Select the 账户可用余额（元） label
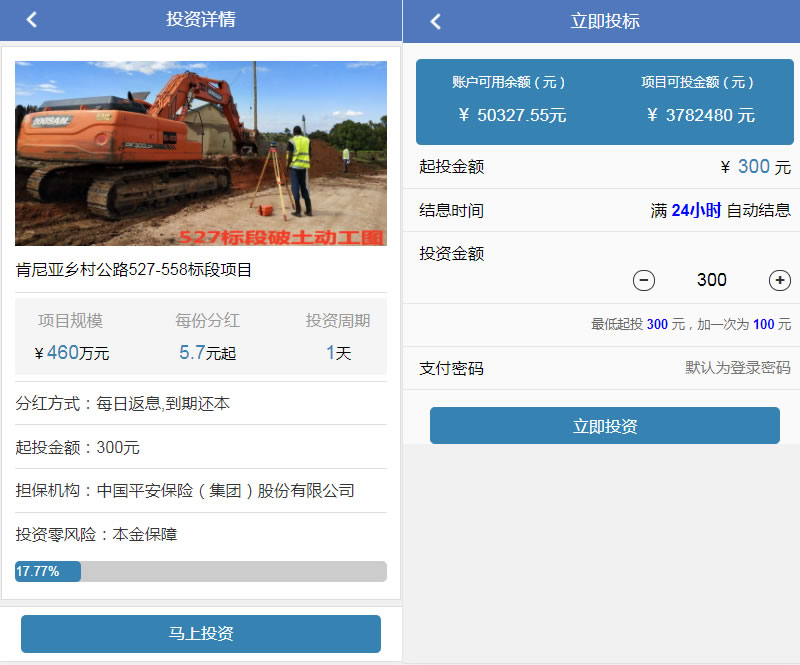The height and width of the screenshot is (665, 800). [x=509, y=82]
